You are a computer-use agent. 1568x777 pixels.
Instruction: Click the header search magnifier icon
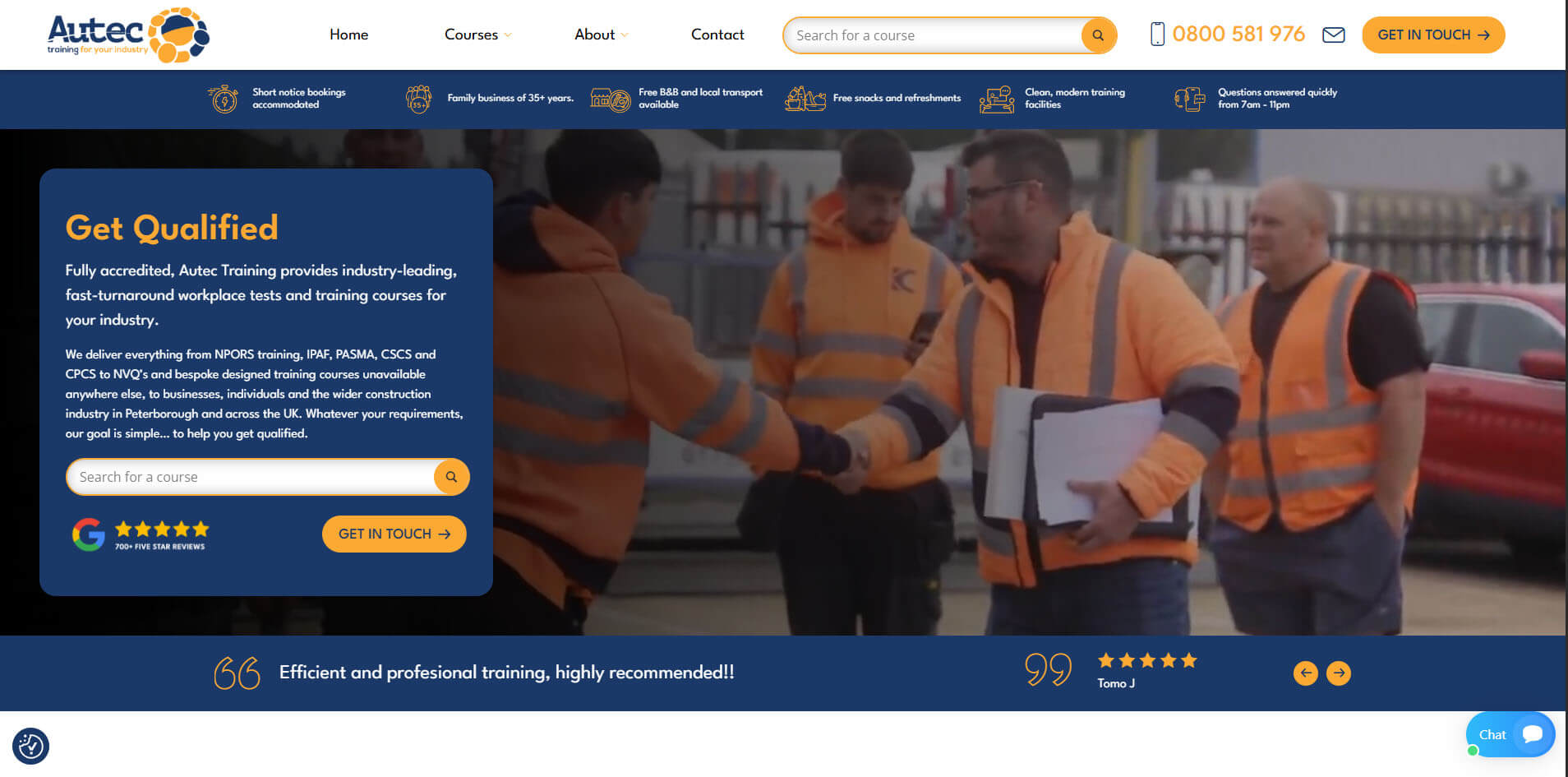click(1098, 35)
